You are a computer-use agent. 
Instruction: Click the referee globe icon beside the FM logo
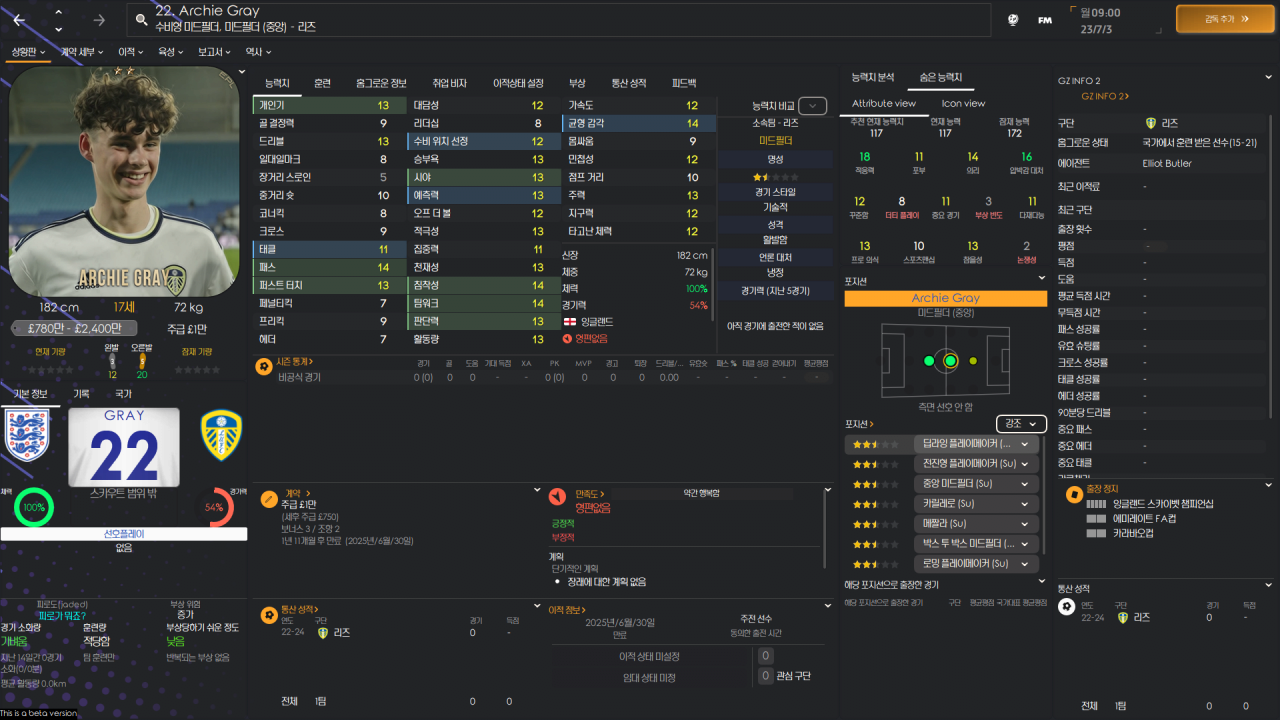tap(1012, 18)
